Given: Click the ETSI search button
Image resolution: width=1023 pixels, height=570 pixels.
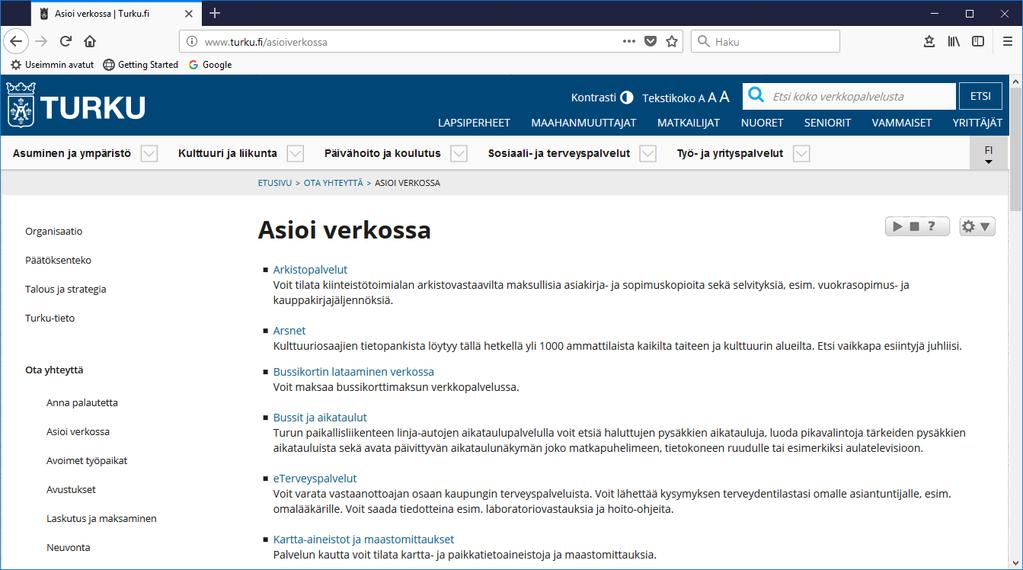Looking at the screenshot, I should (980, 96).
